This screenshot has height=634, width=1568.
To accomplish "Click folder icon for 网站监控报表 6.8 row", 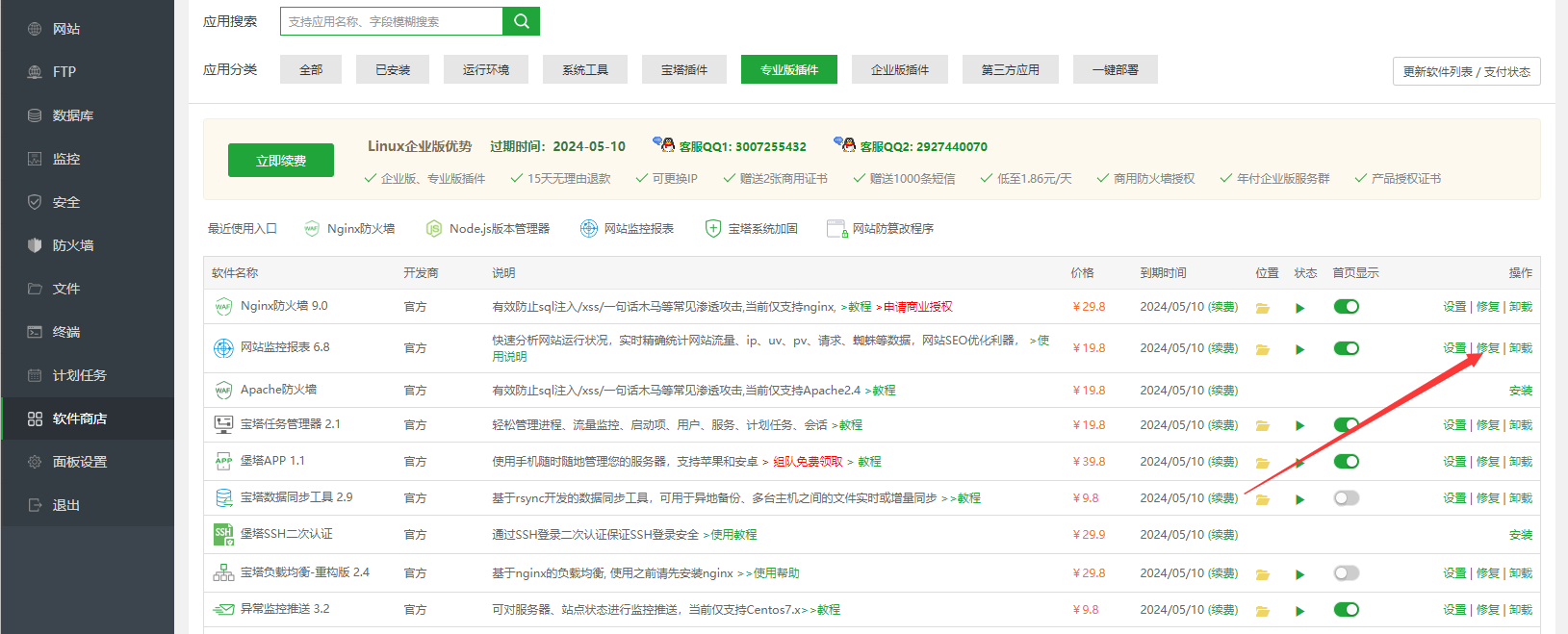I will [x=1263, y=349].
